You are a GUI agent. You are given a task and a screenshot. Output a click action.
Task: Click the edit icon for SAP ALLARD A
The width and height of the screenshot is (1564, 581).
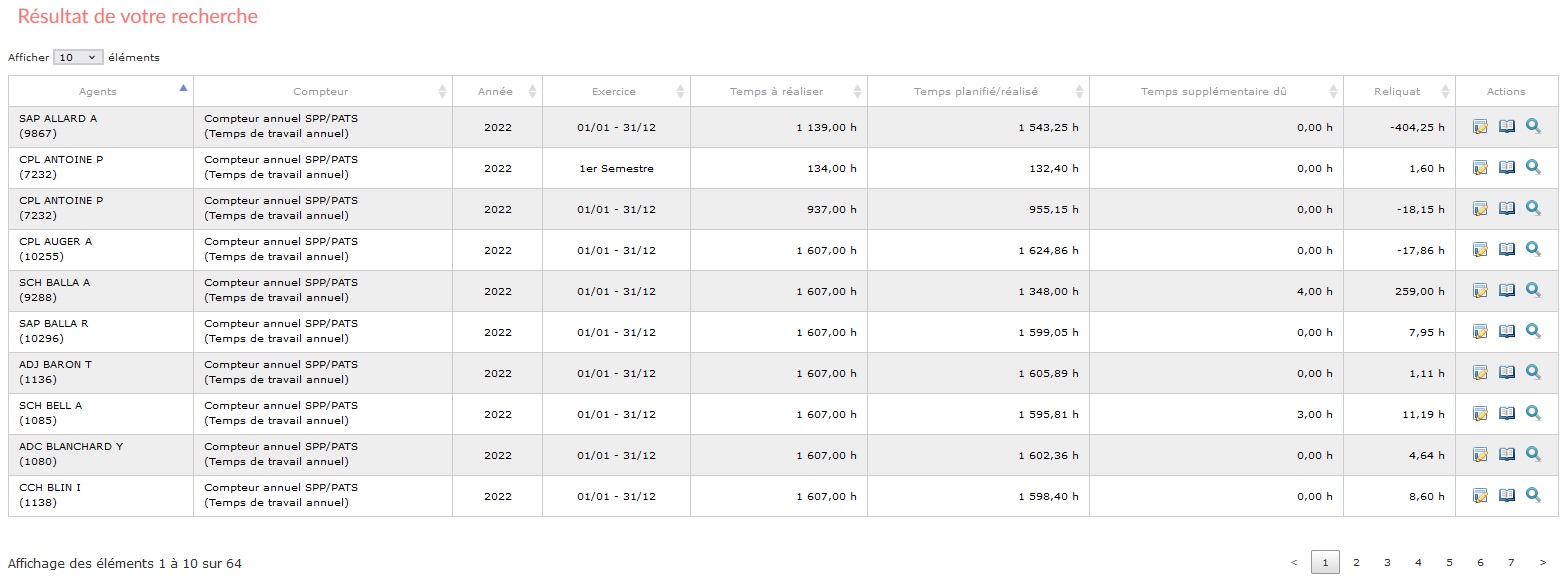pos(1480,127)
